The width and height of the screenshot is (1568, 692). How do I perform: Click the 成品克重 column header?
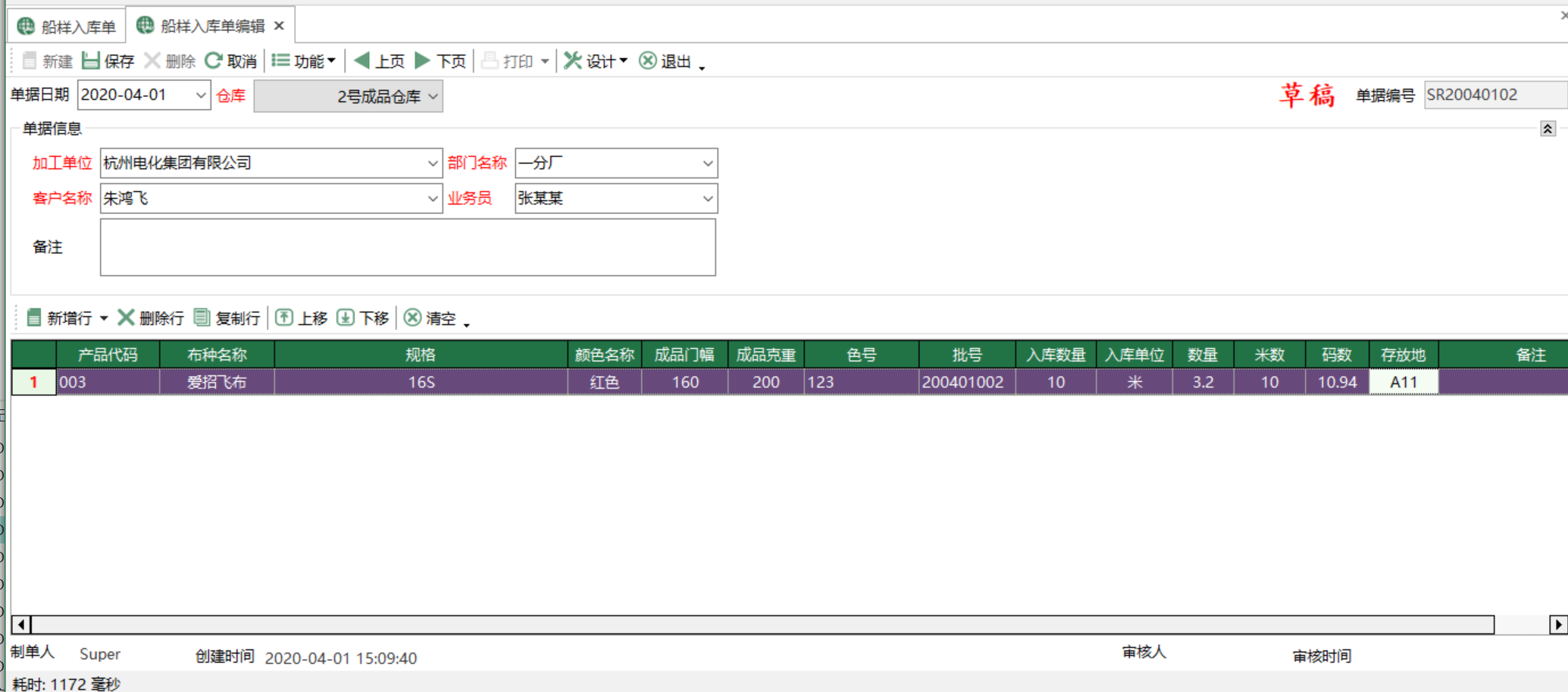[765, 355]
